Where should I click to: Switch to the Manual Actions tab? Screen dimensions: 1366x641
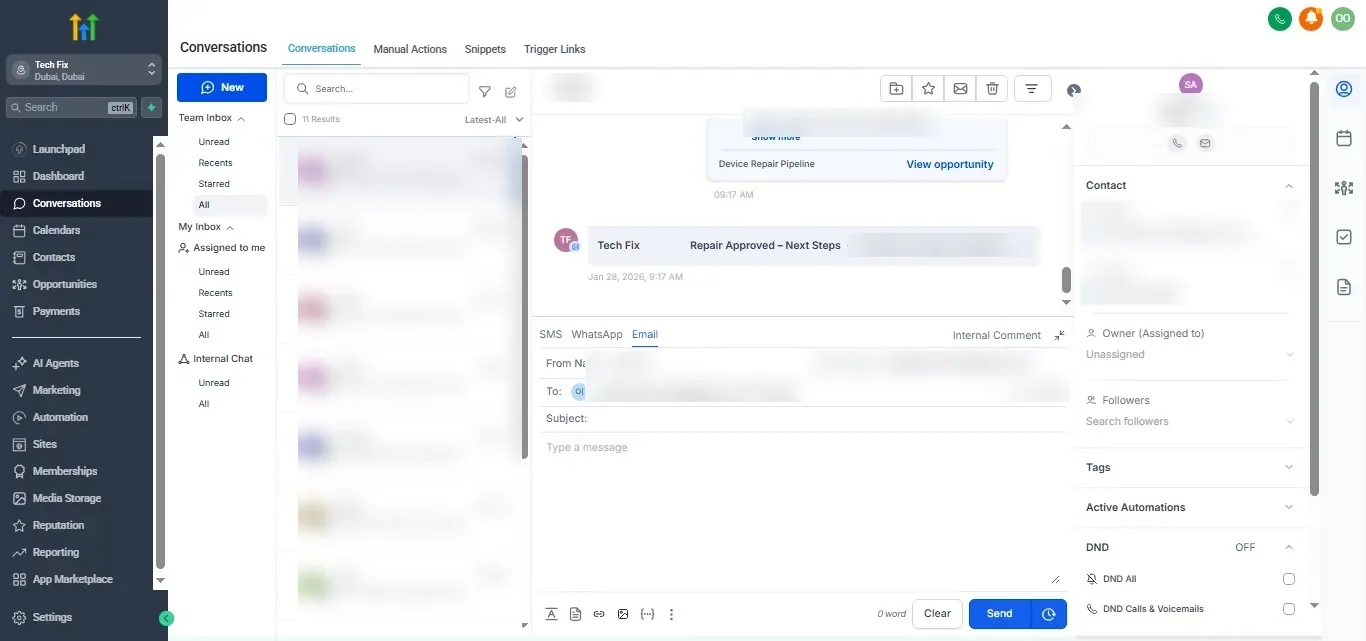[x=410, y=49]
